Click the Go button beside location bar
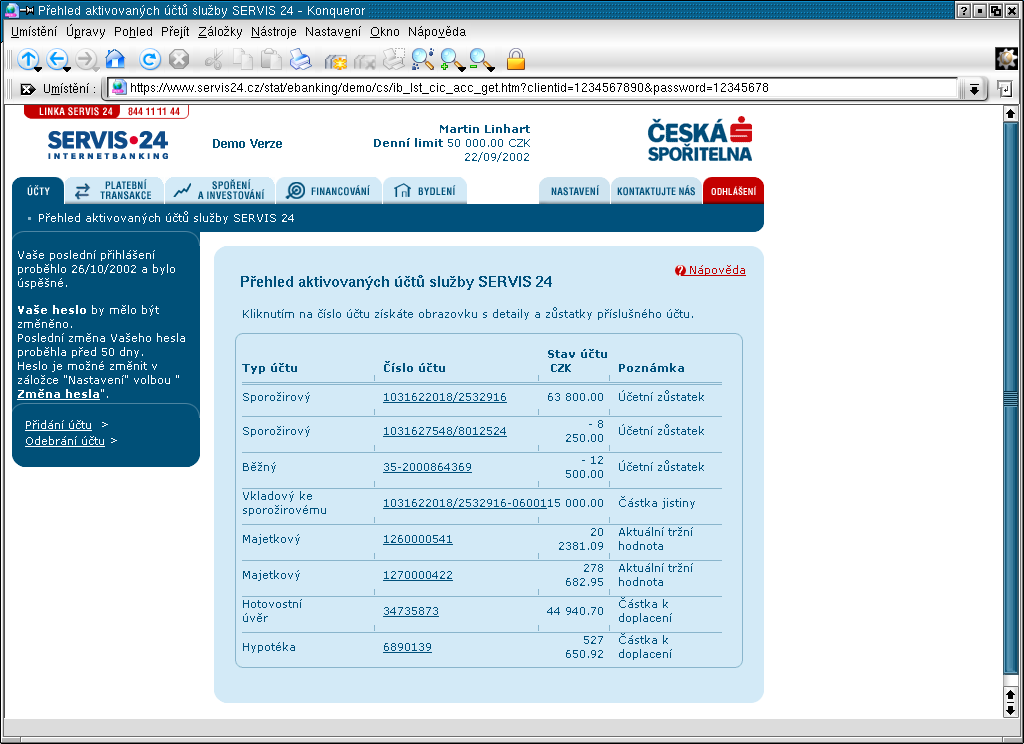This screenshot has width=1024, height=744. tap(1005, 89)
